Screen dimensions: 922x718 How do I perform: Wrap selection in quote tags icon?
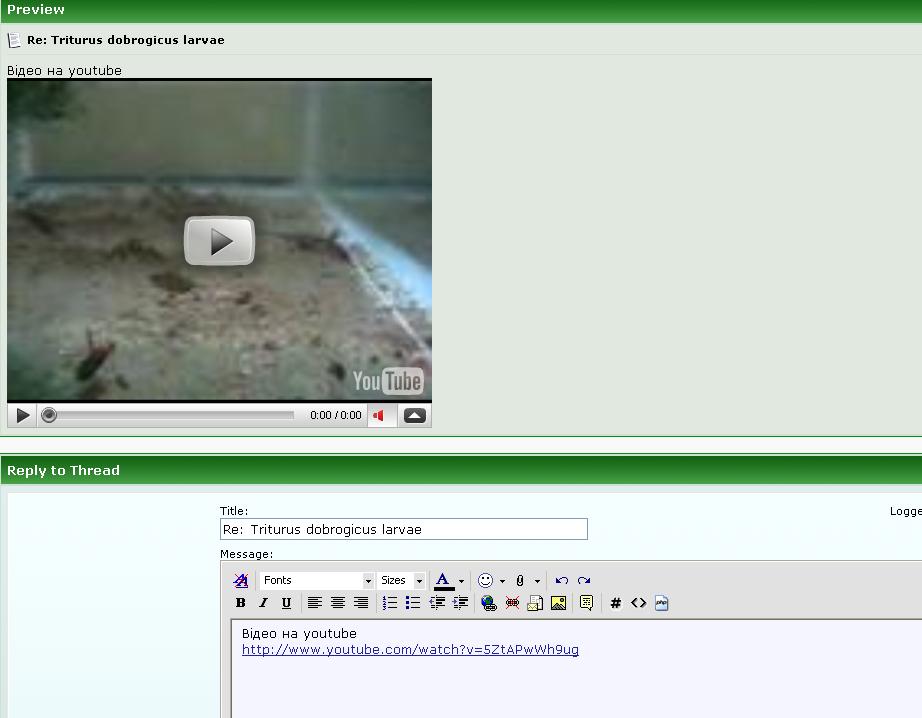(586, 603)
